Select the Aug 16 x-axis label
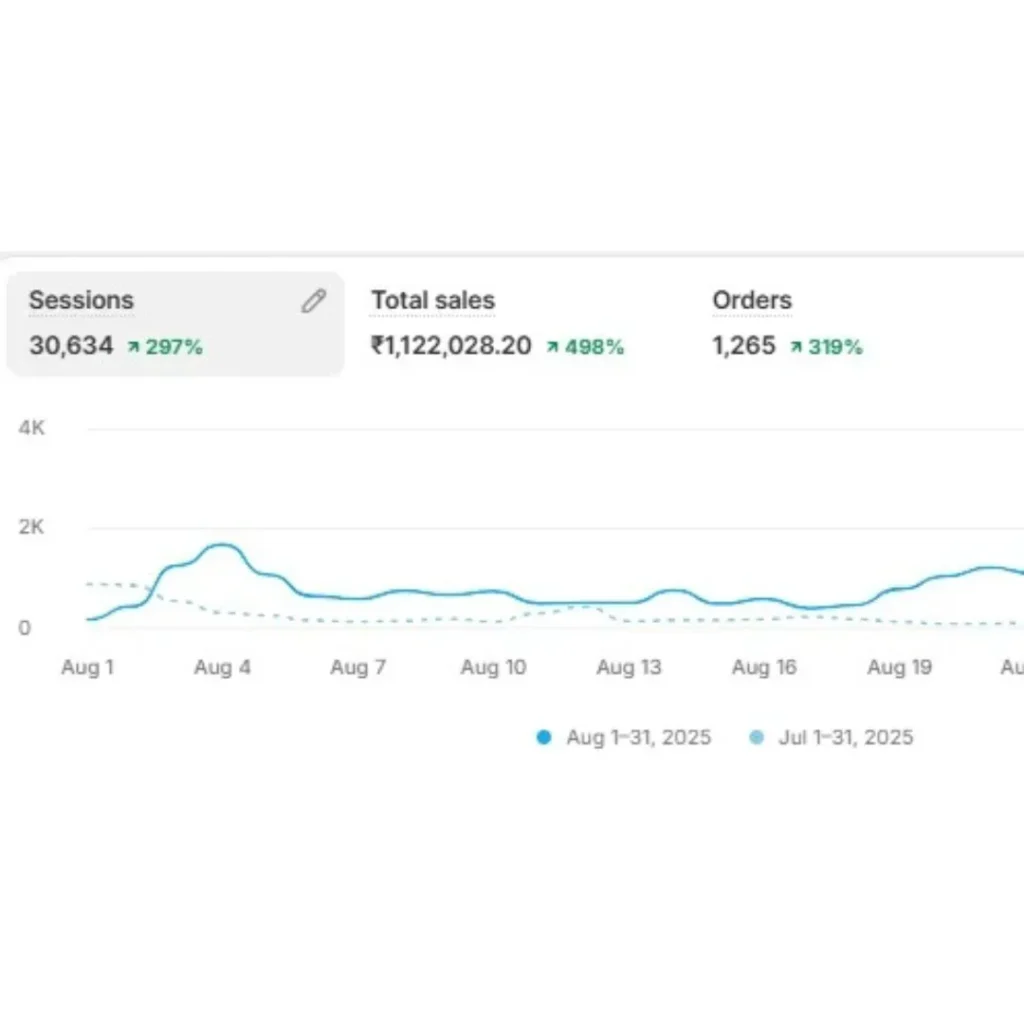Image resolution: width=1024 pixels, height=1024 pixels. [764, 668]
